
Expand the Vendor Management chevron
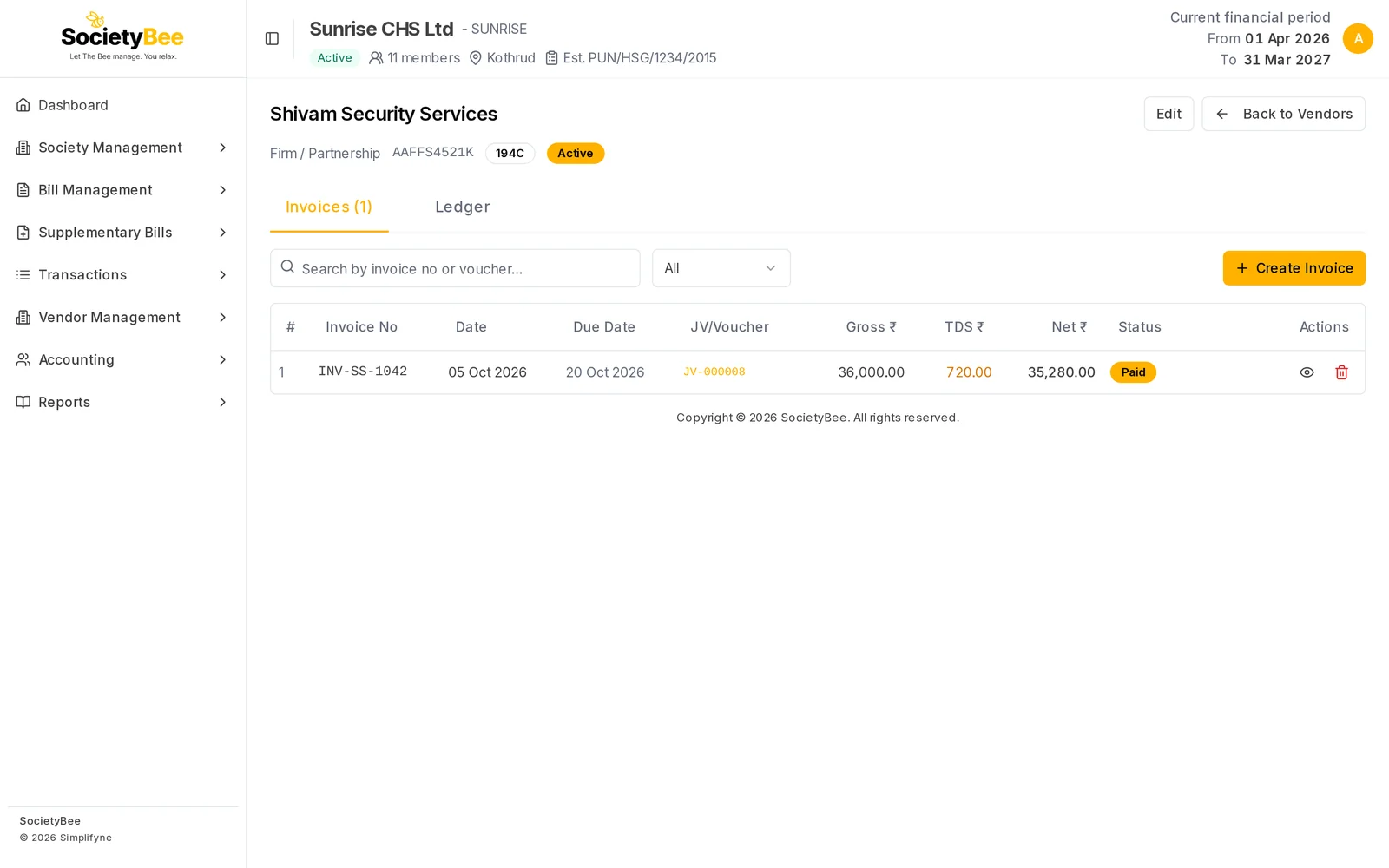223,318
